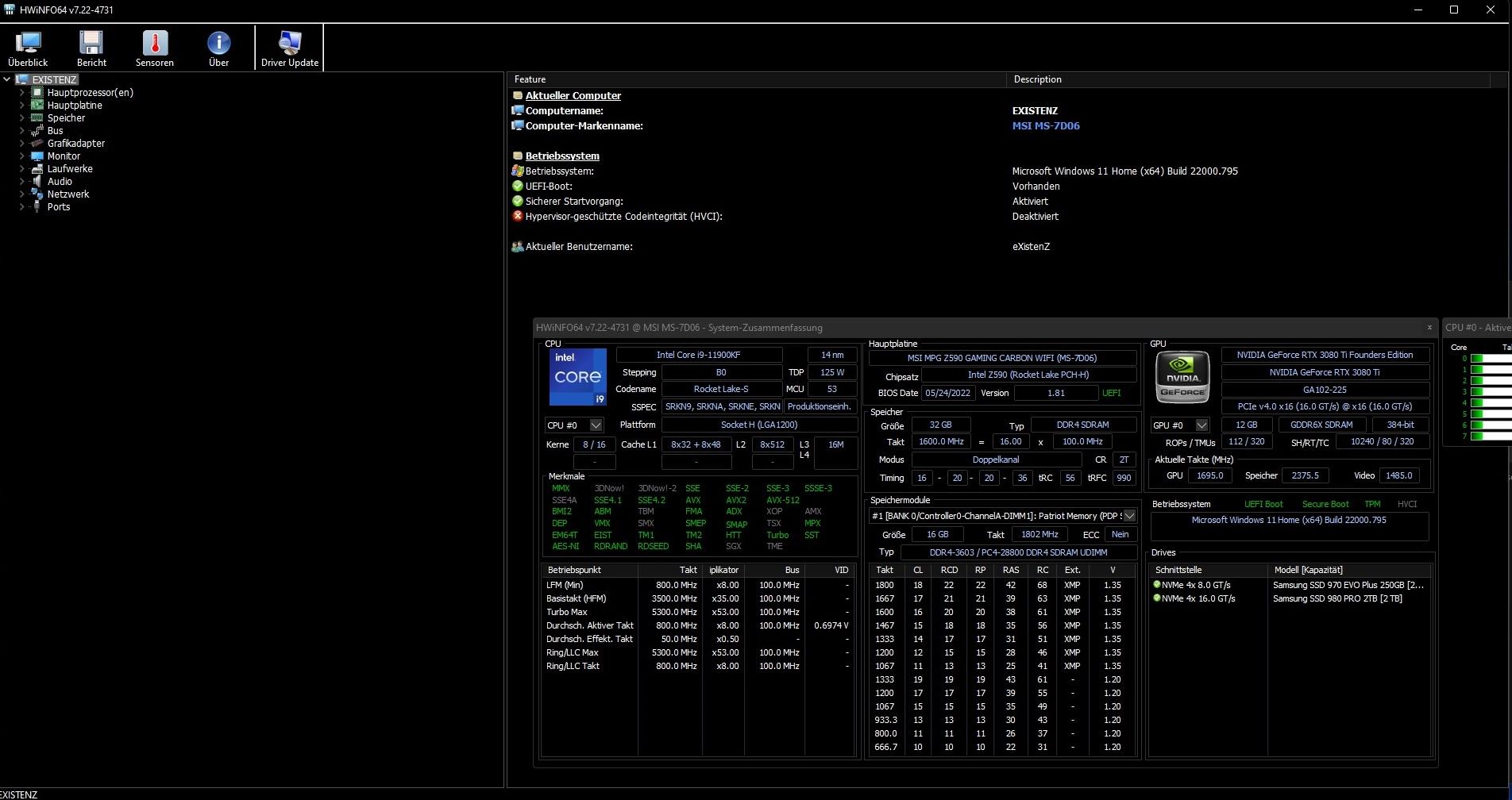
Task: Expand the Speicher node arrow
Action: click(21, 118)
